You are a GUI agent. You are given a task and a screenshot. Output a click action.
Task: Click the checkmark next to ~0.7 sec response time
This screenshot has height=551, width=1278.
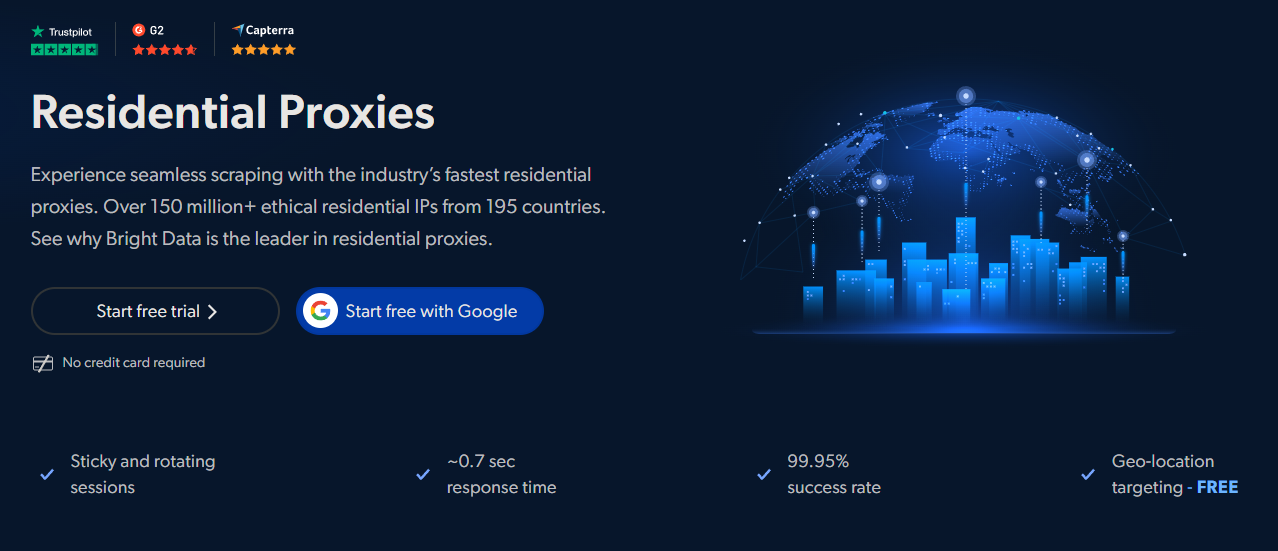click(423, 475)
